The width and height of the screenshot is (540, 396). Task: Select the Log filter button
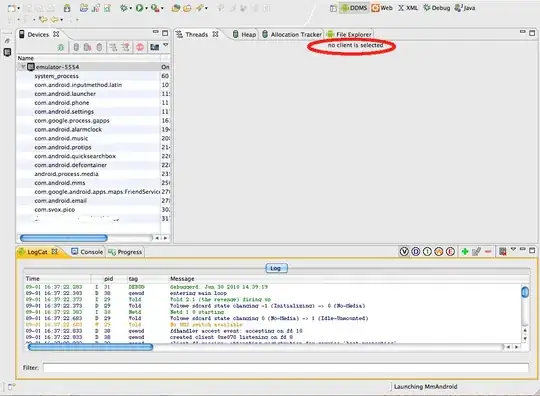tap(276, 268)
